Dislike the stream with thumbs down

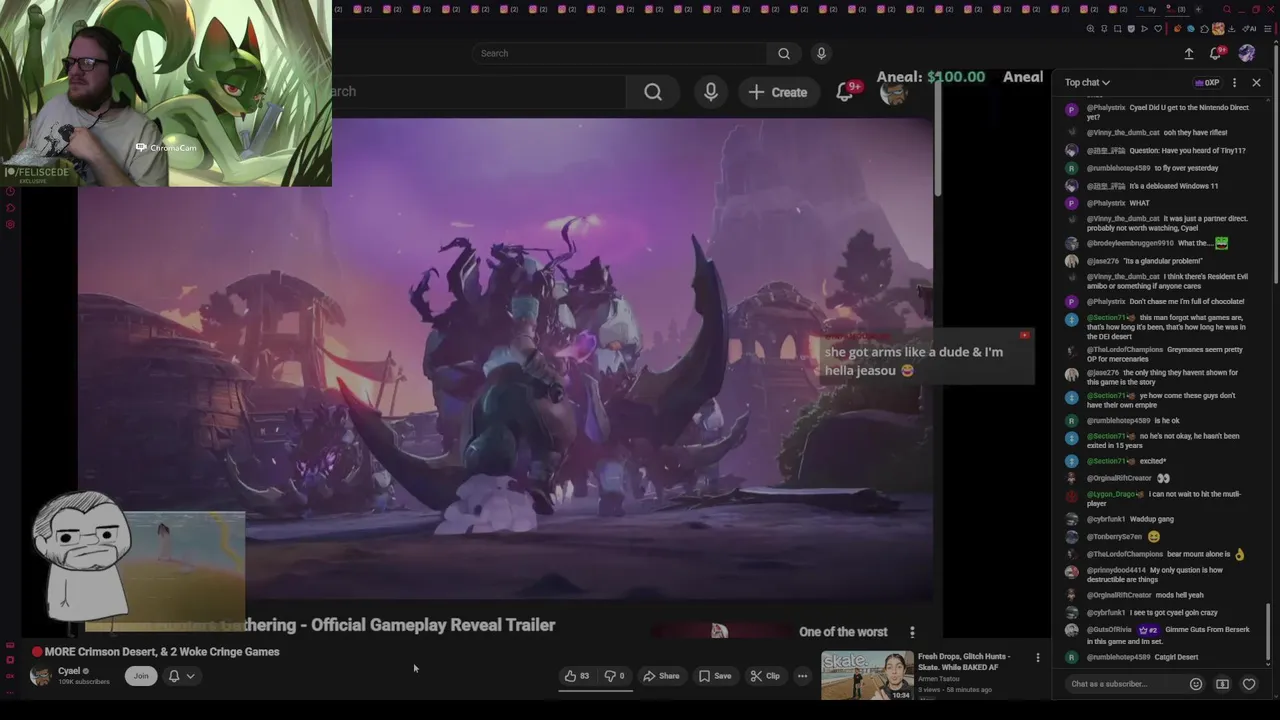[x=614, y=676]
